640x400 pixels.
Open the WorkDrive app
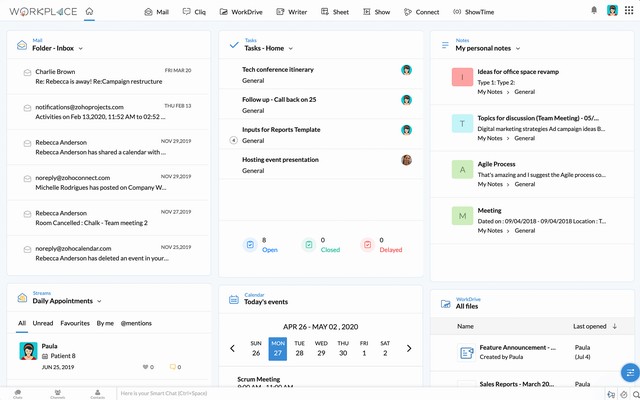coord(241,12)
